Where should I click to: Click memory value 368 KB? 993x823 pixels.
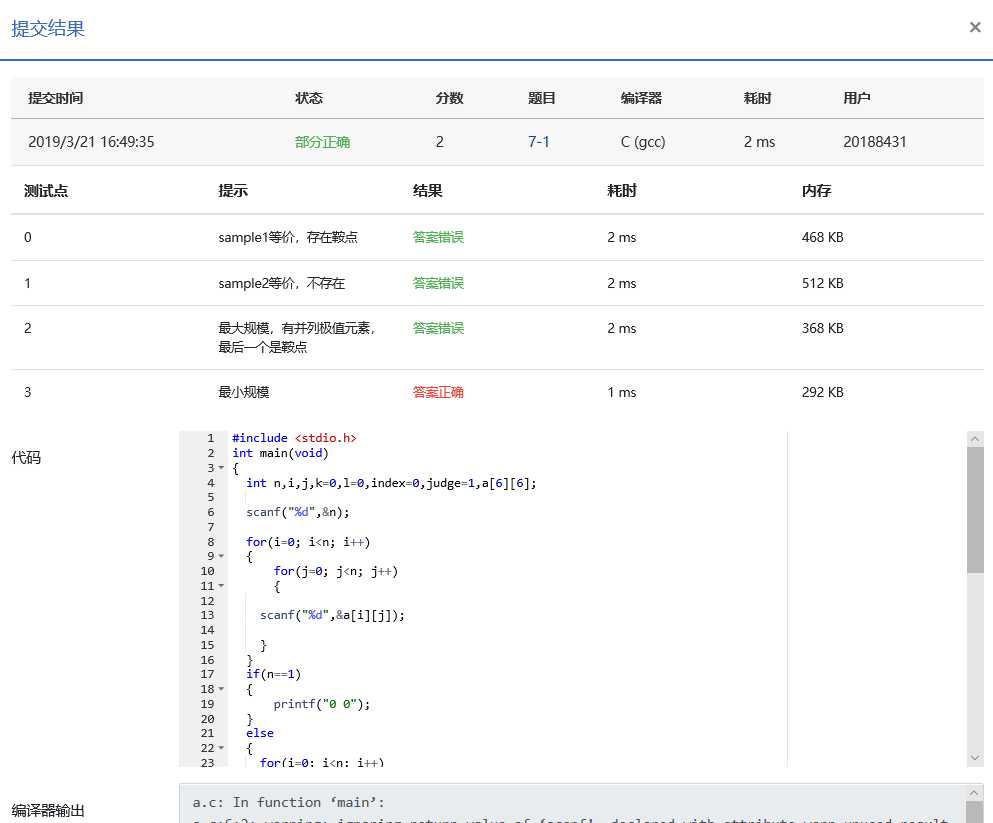point(822,328)
